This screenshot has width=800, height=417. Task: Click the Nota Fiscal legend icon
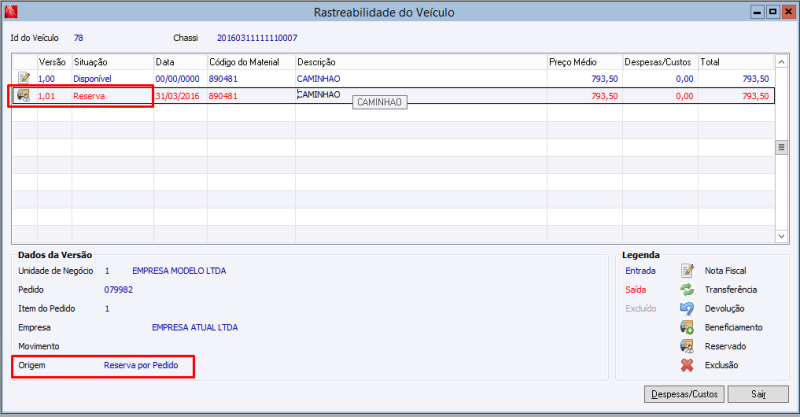687,271
